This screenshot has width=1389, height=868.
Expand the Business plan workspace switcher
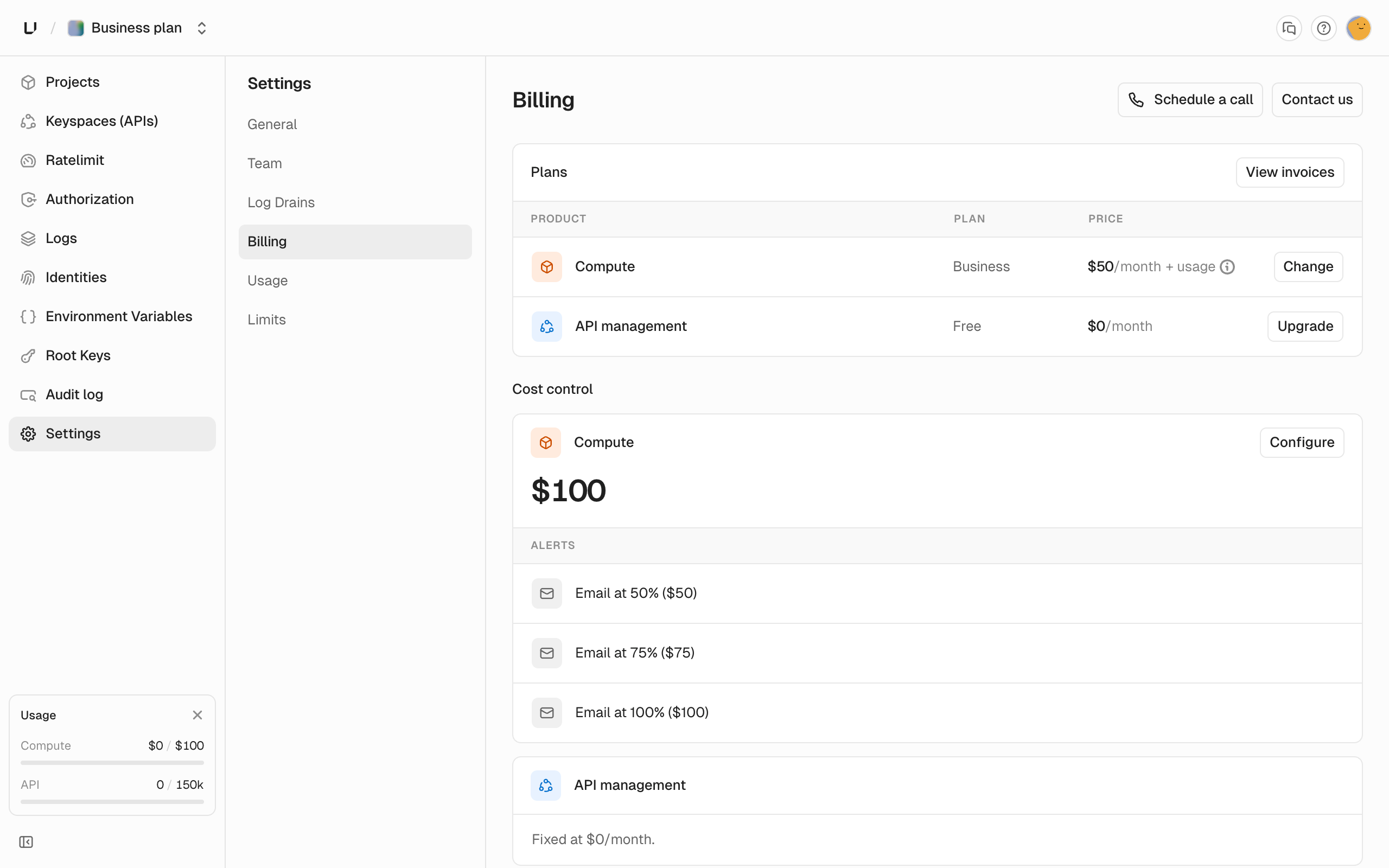click(201, 28)
